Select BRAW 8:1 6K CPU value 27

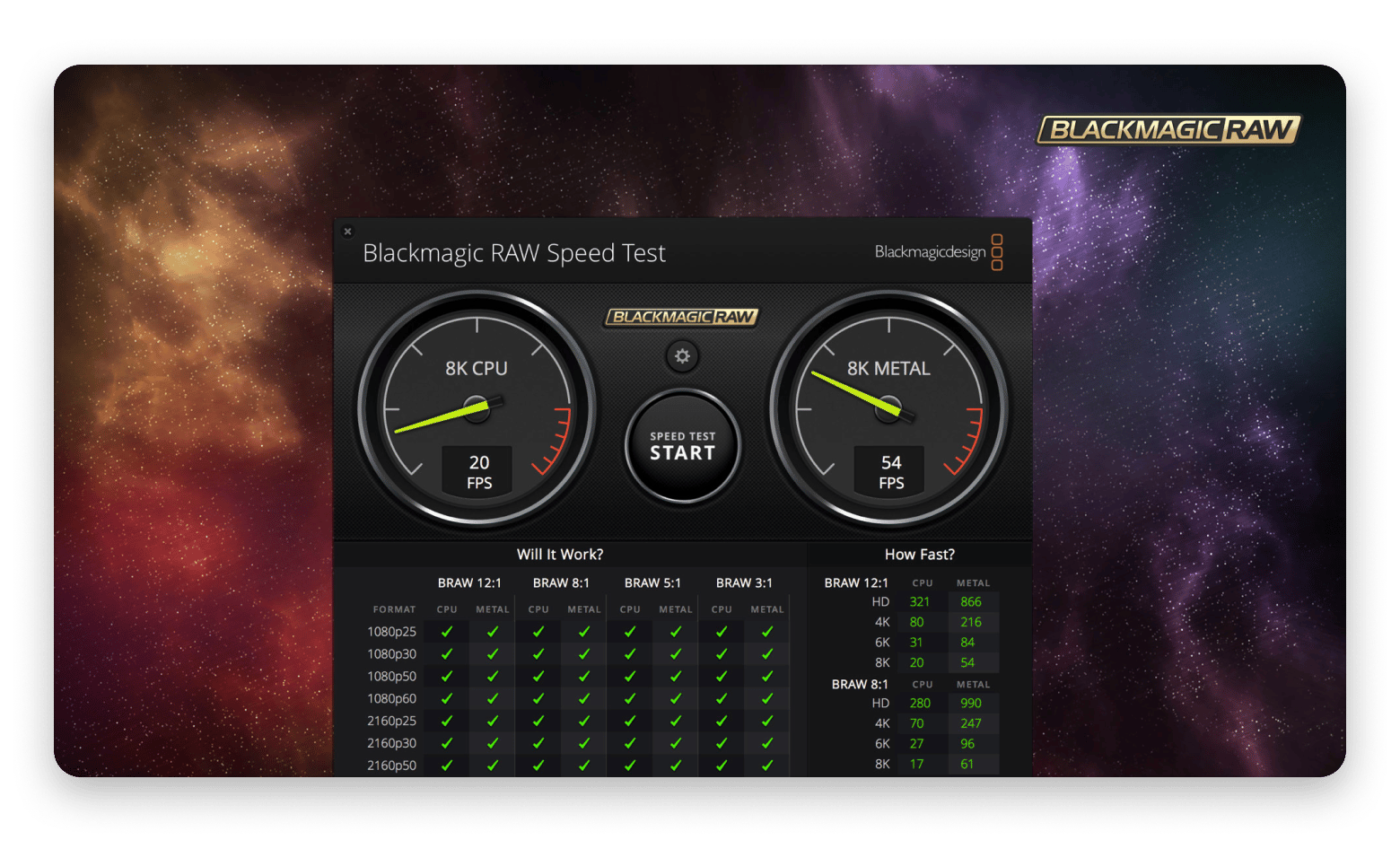pos(916,744)
